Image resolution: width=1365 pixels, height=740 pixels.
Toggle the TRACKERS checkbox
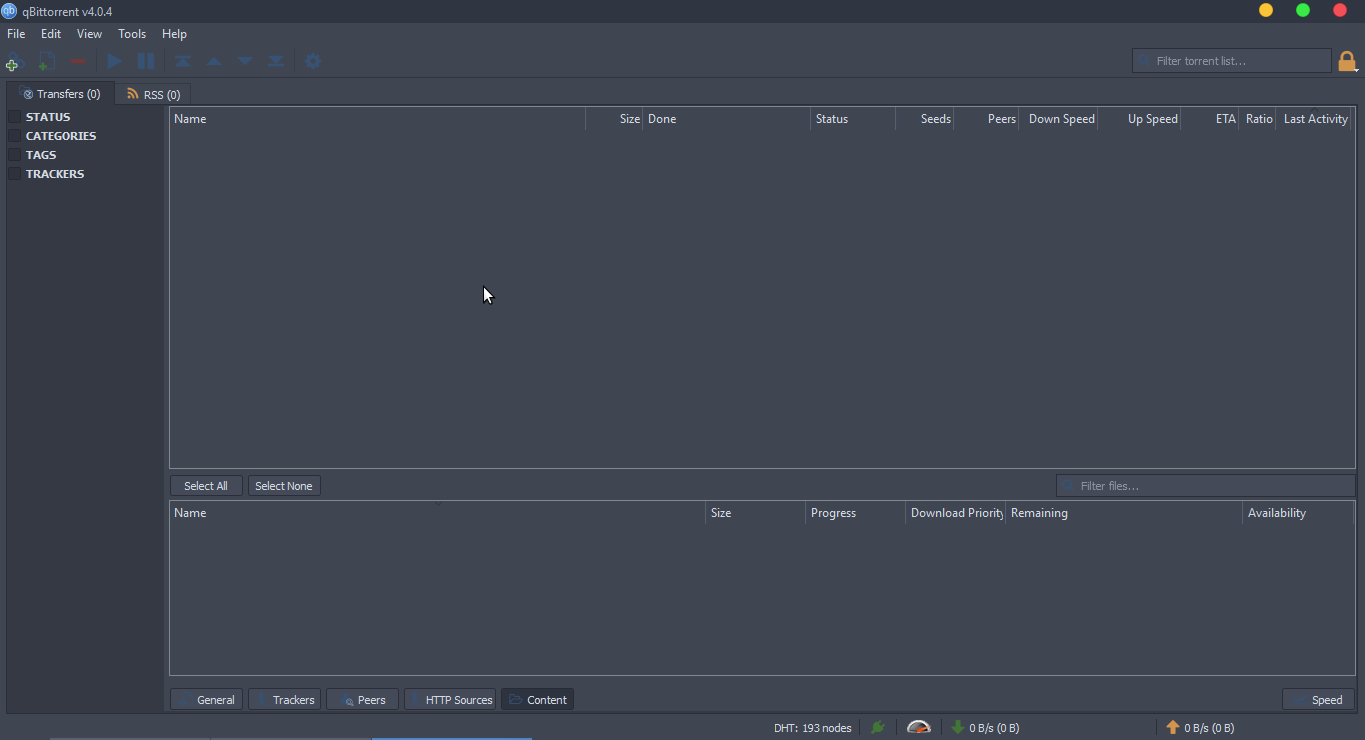[14, 174]
